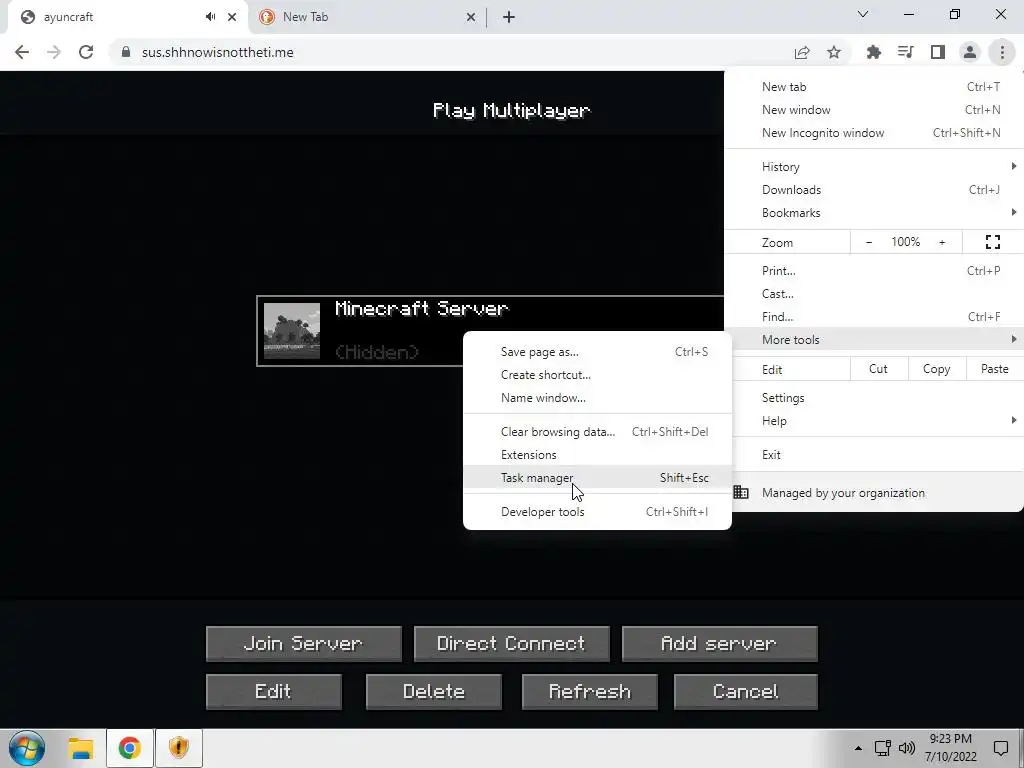Open the tab search chevron
Viewport: 1024px width, 768px height.
[863, 14]
